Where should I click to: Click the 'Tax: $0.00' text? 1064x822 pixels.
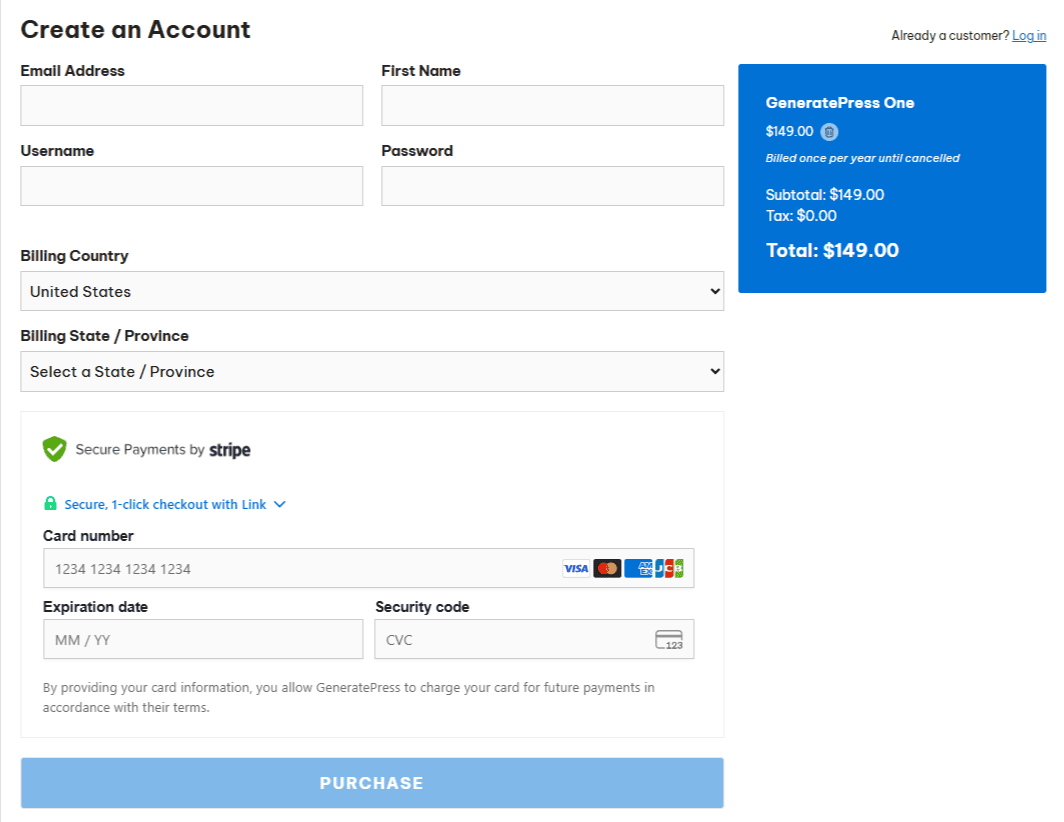[801, 216]
